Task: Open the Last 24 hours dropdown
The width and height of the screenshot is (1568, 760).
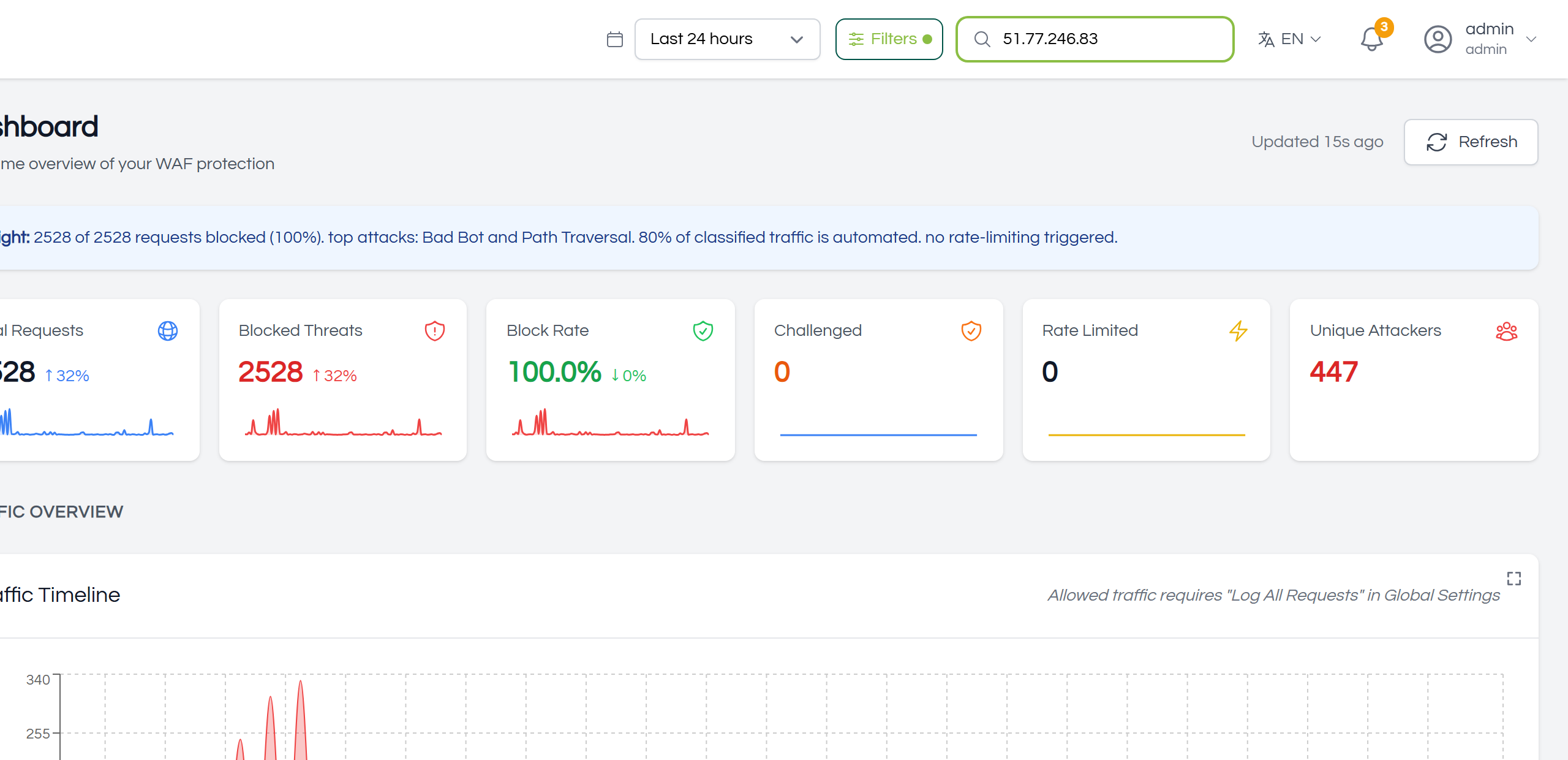Action: pyautogui.click(x=727, y=39)
